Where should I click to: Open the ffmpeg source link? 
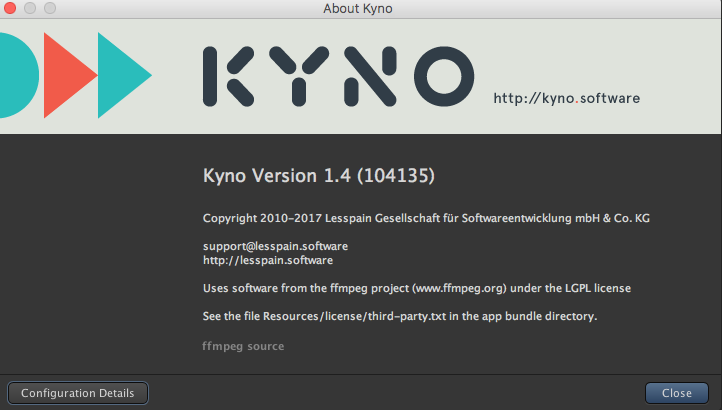pyautogui.click(x=243, y=346)
